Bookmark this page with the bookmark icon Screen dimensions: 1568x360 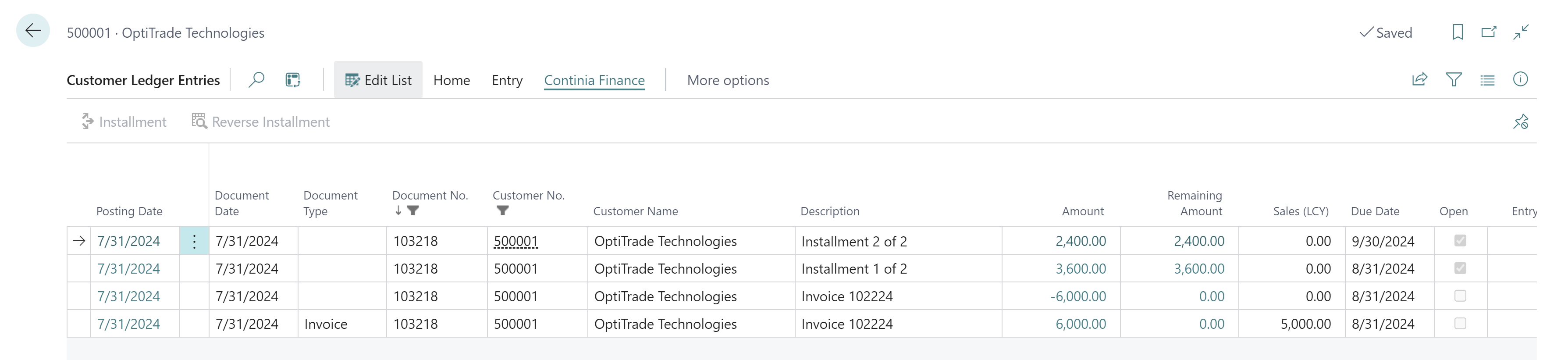(x=1457, y=32)
